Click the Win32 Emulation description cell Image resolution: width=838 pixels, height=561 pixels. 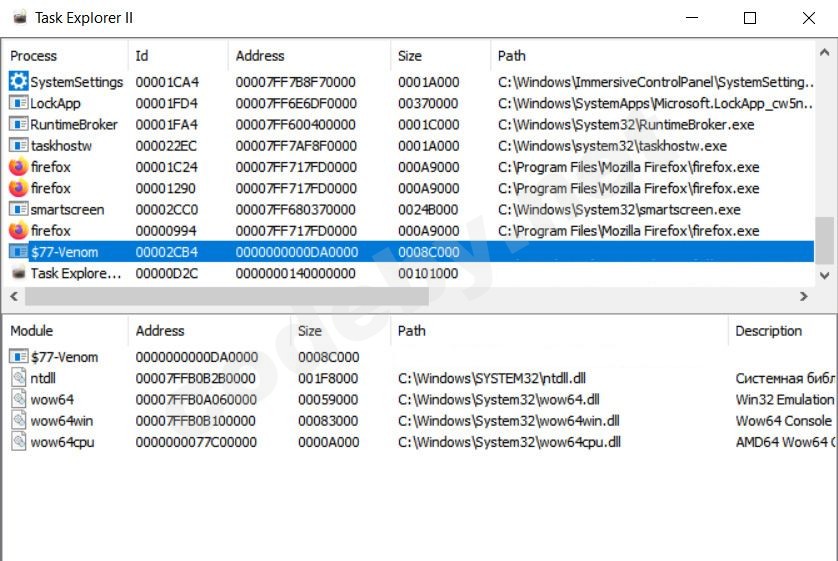[x=785, y=399]
